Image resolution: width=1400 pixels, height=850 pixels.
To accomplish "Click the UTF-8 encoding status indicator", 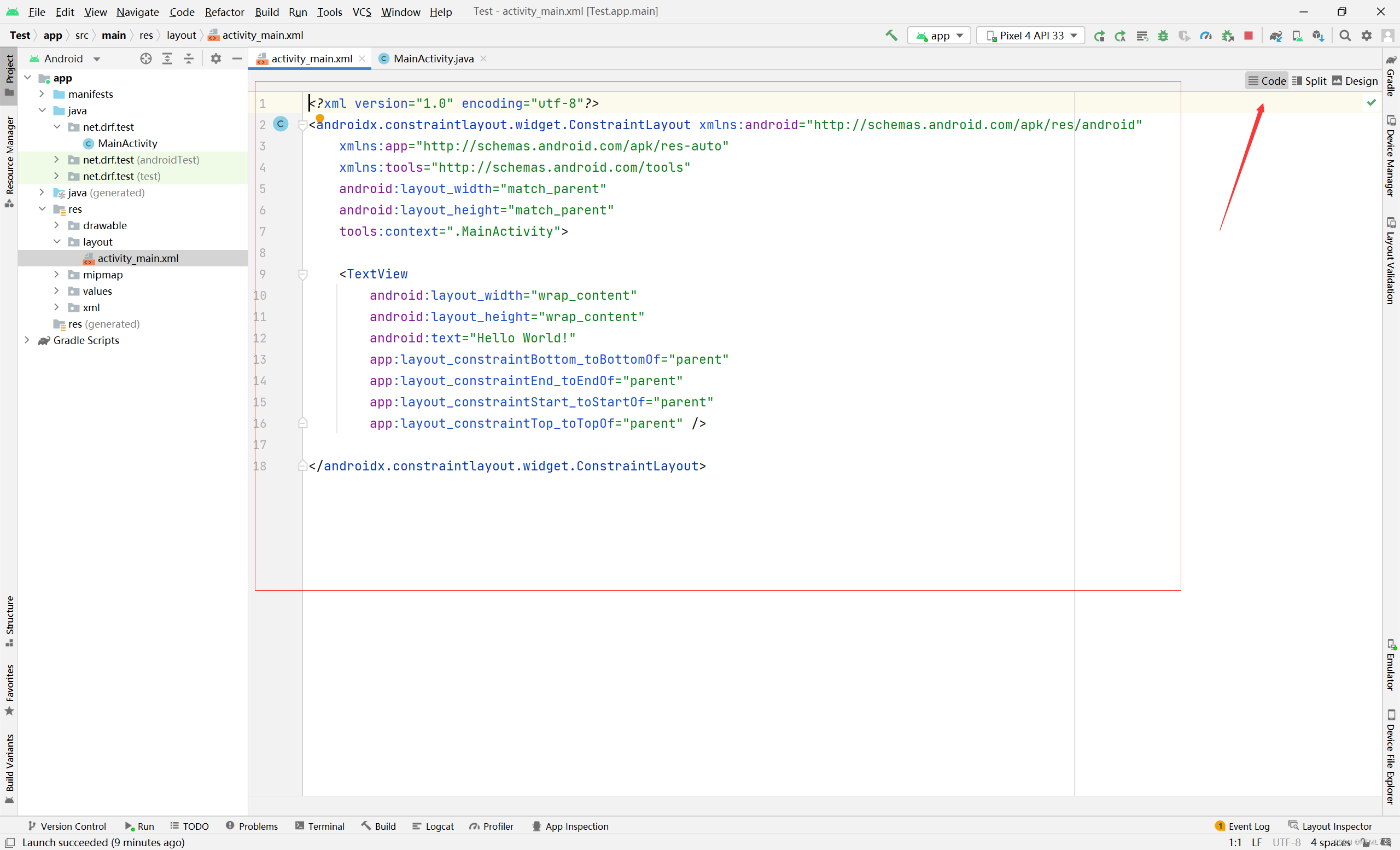I will 1286,842.
